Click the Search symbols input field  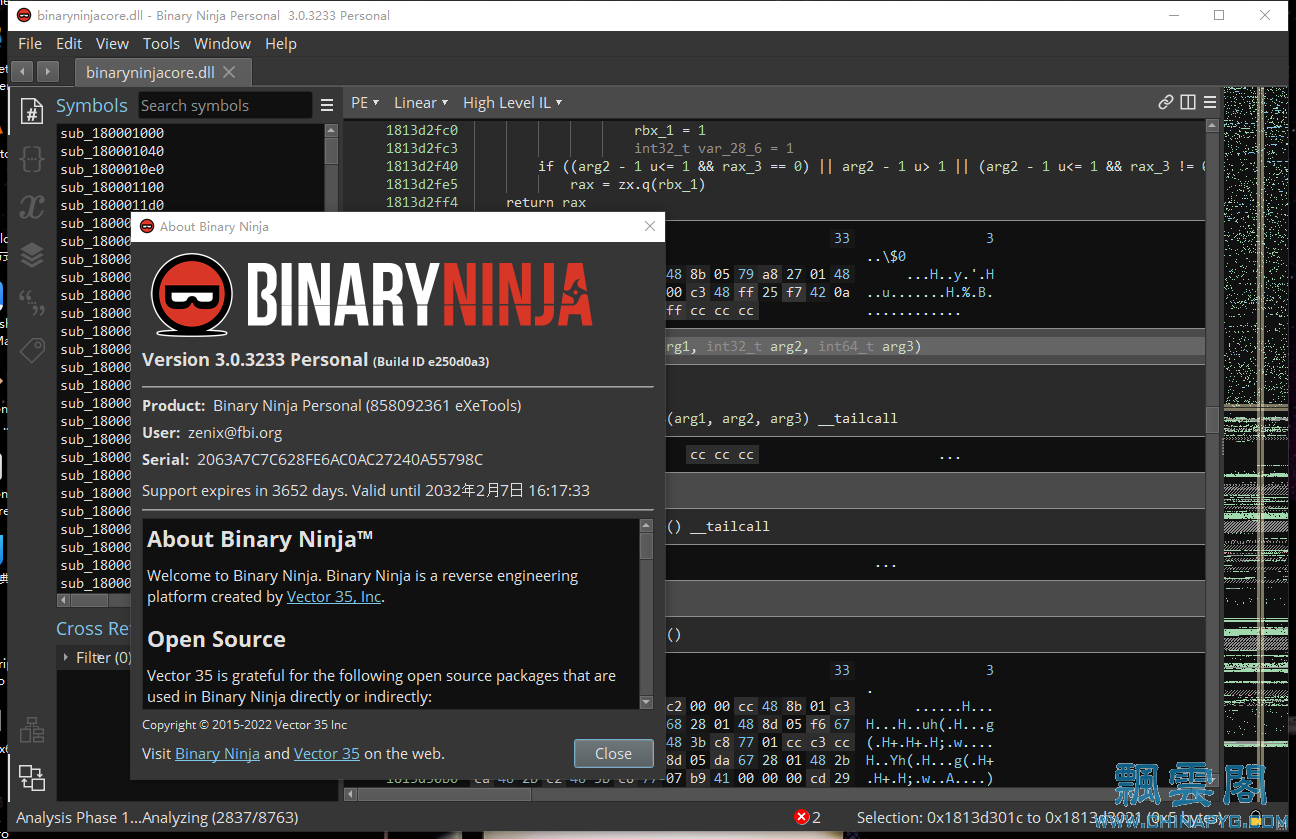click(x=225, y=105)
